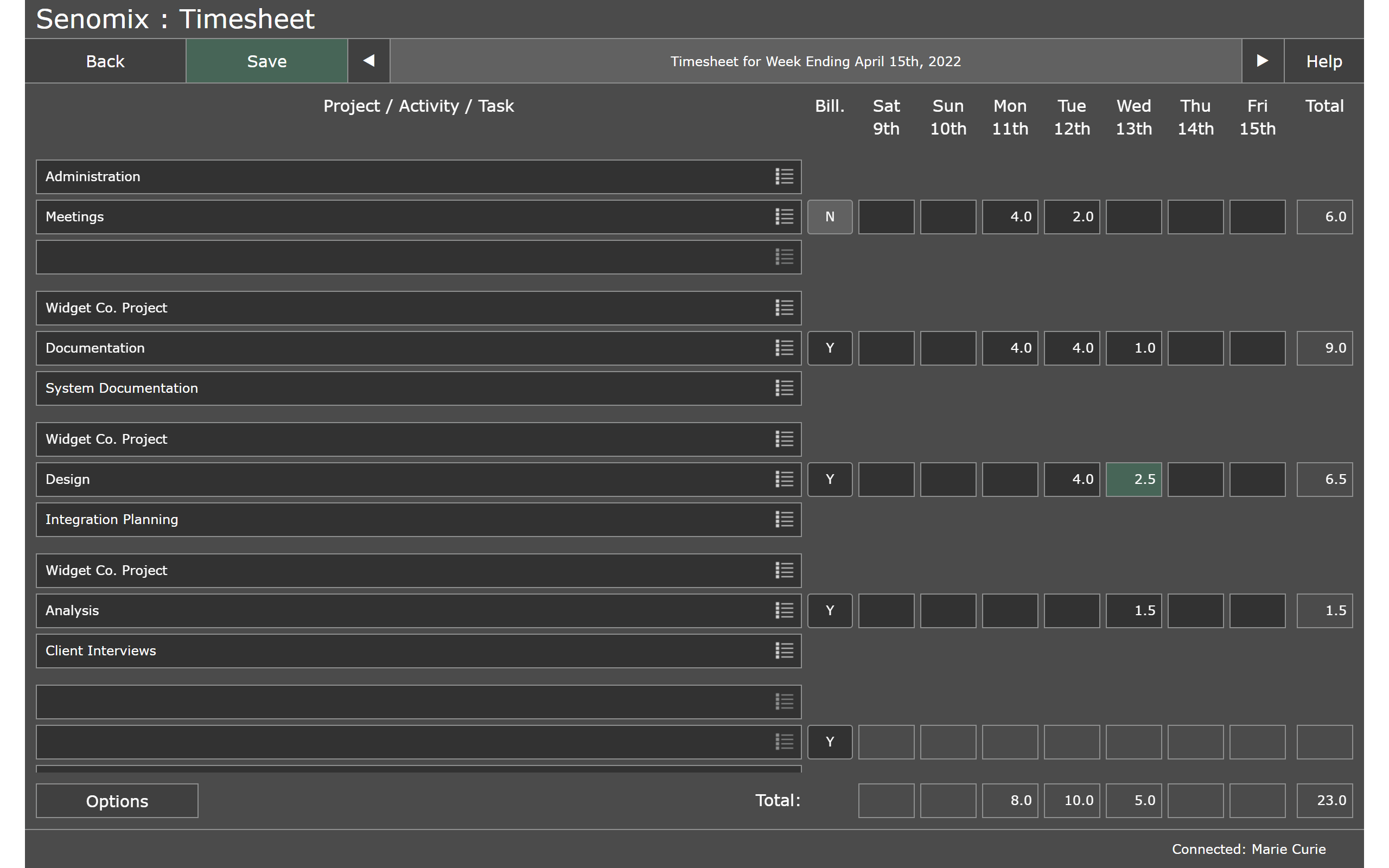The width and height of the screenshot is (1389, 868).
Task: Open Help from the top bar
Action: 1323,61
